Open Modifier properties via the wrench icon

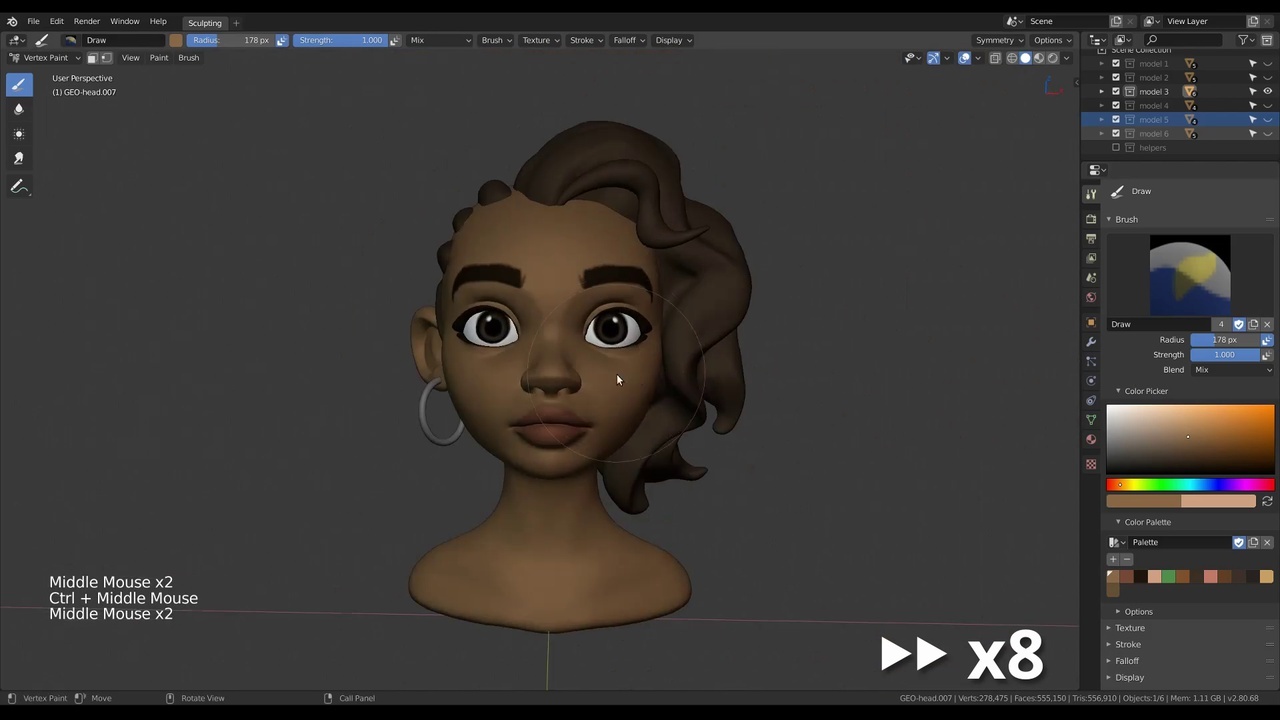[1091, 341]
